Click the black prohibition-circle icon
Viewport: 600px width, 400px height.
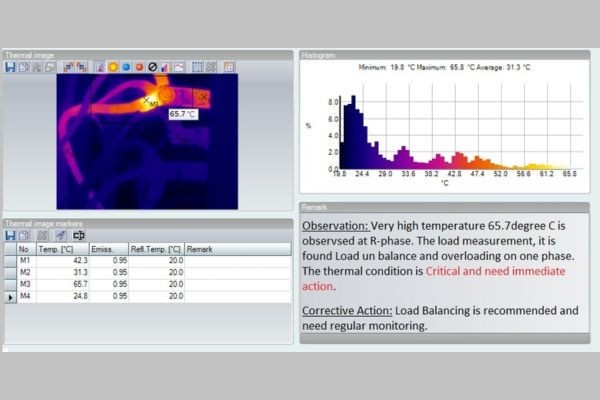coord(152,67)
